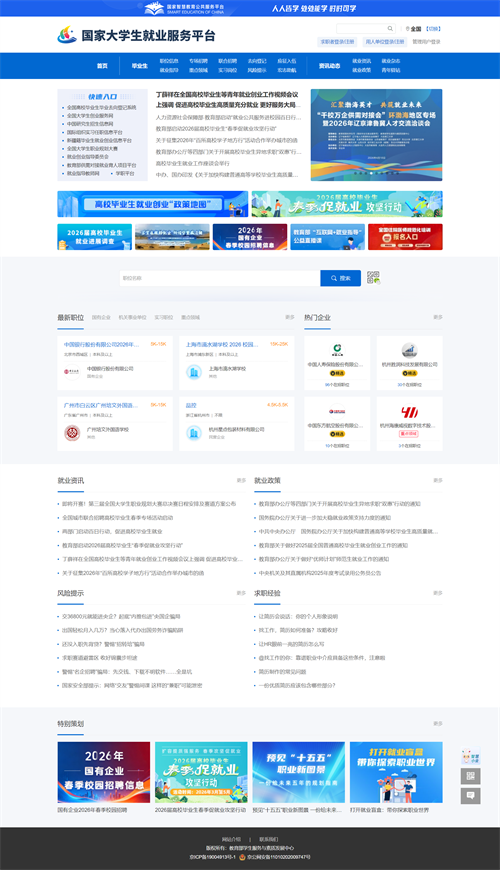Click the 网站介绍 footer link
500x870 pixels.
[x=231, y=839]
